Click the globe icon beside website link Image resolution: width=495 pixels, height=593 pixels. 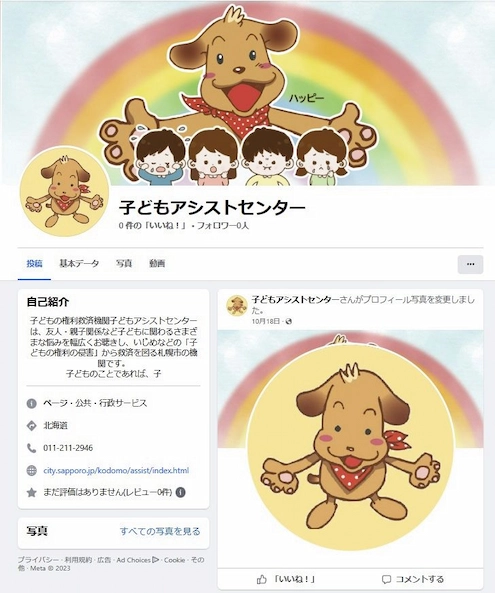click(x=31, y=470)
